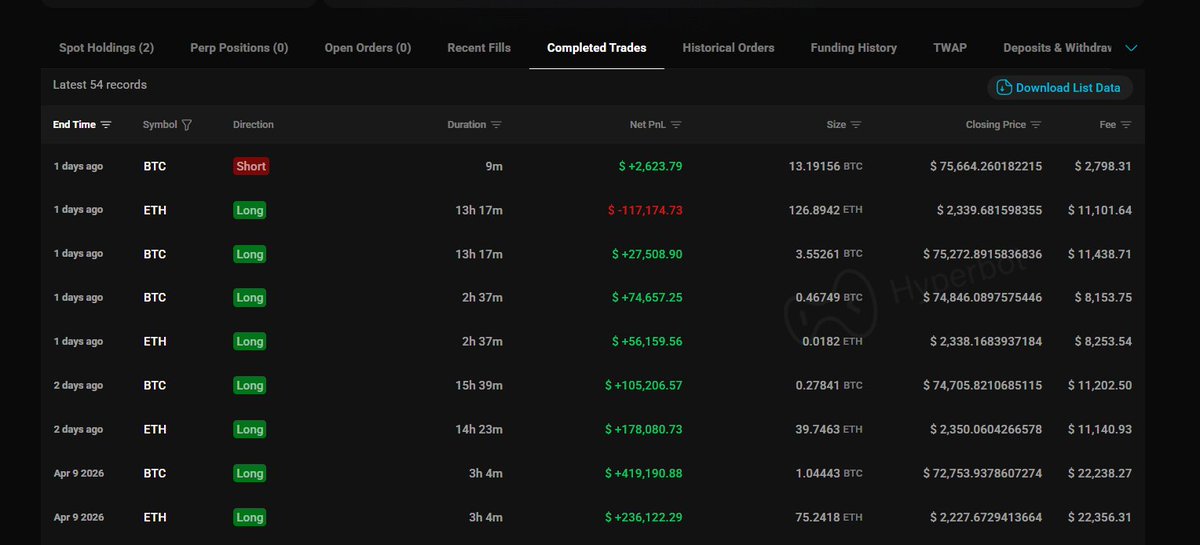Sort trades by Size column icon
The height and width of the screenshot is (545, 1200).
(x=856, y=125)
